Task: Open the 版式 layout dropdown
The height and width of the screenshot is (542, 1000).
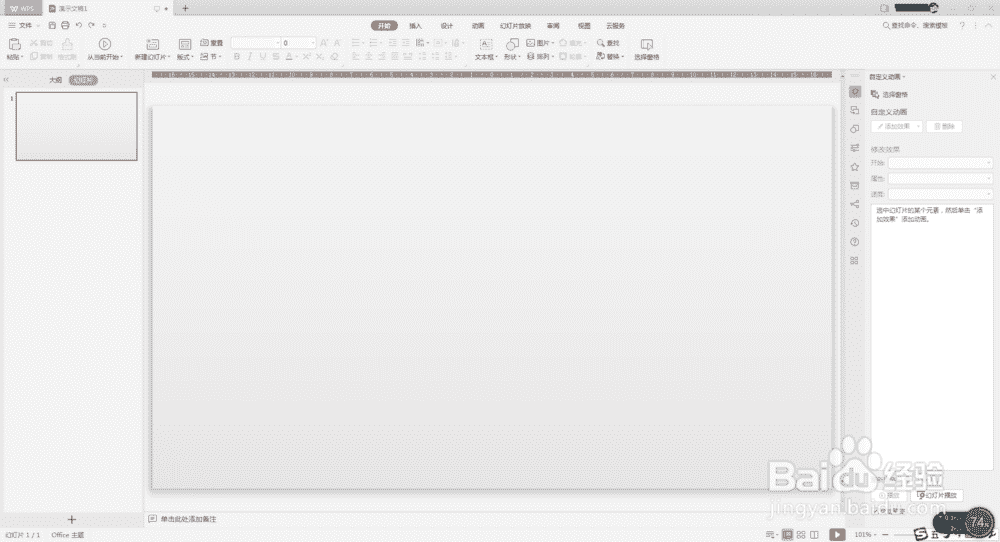Action: [185, 57]
